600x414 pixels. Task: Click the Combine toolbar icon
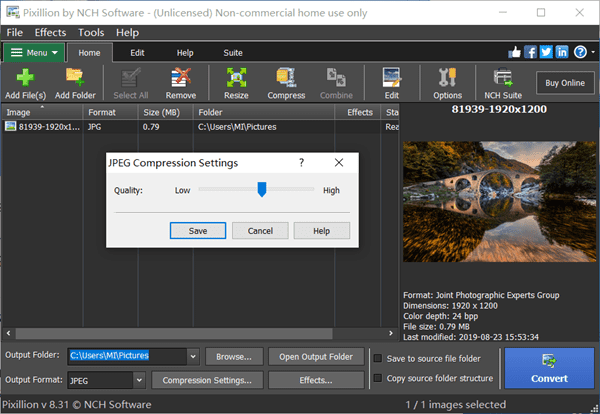(336, 84)
